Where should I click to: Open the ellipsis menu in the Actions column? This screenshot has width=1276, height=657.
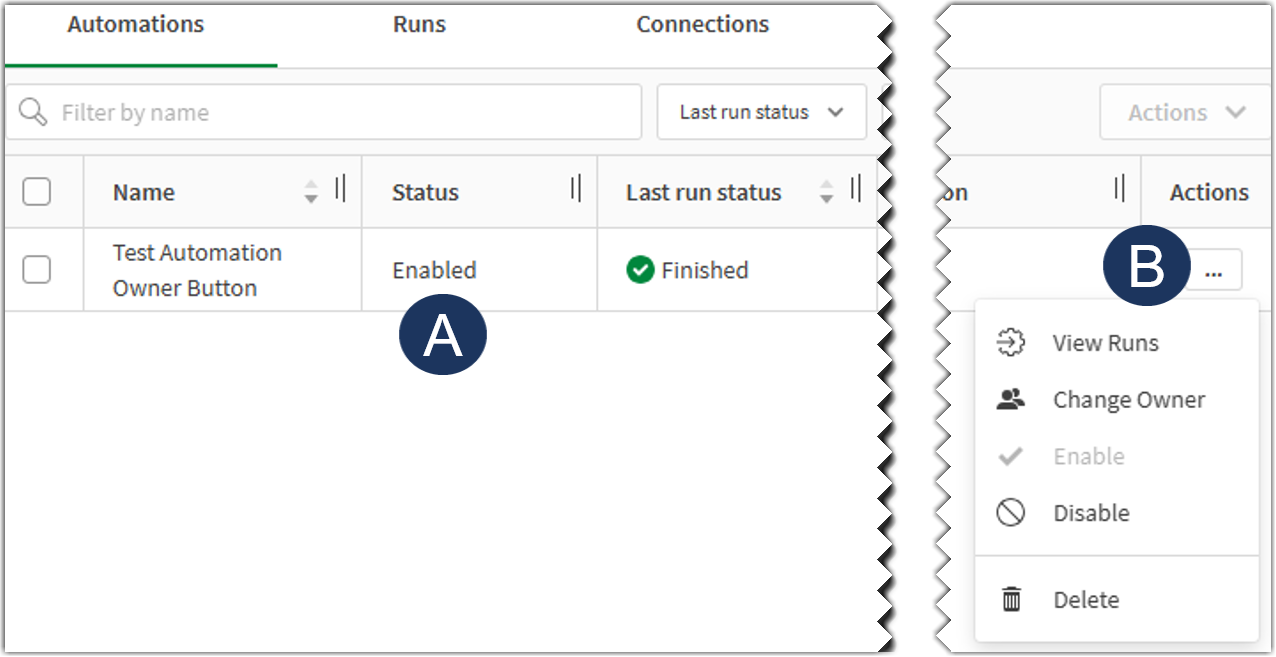[x=1215, y=269]
